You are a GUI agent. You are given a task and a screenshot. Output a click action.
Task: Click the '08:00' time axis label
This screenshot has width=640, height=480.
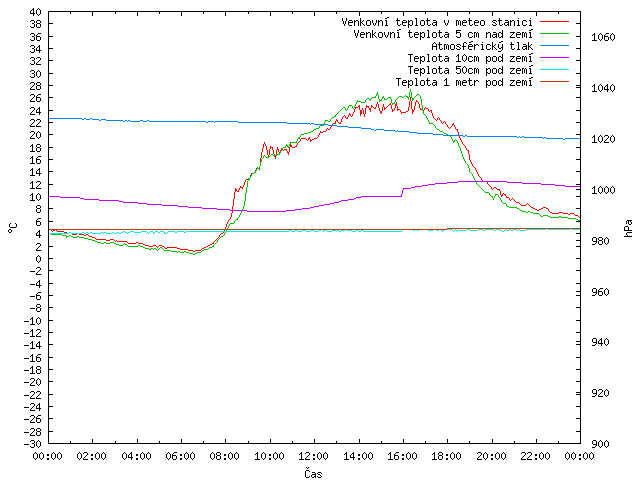(225, 456)
